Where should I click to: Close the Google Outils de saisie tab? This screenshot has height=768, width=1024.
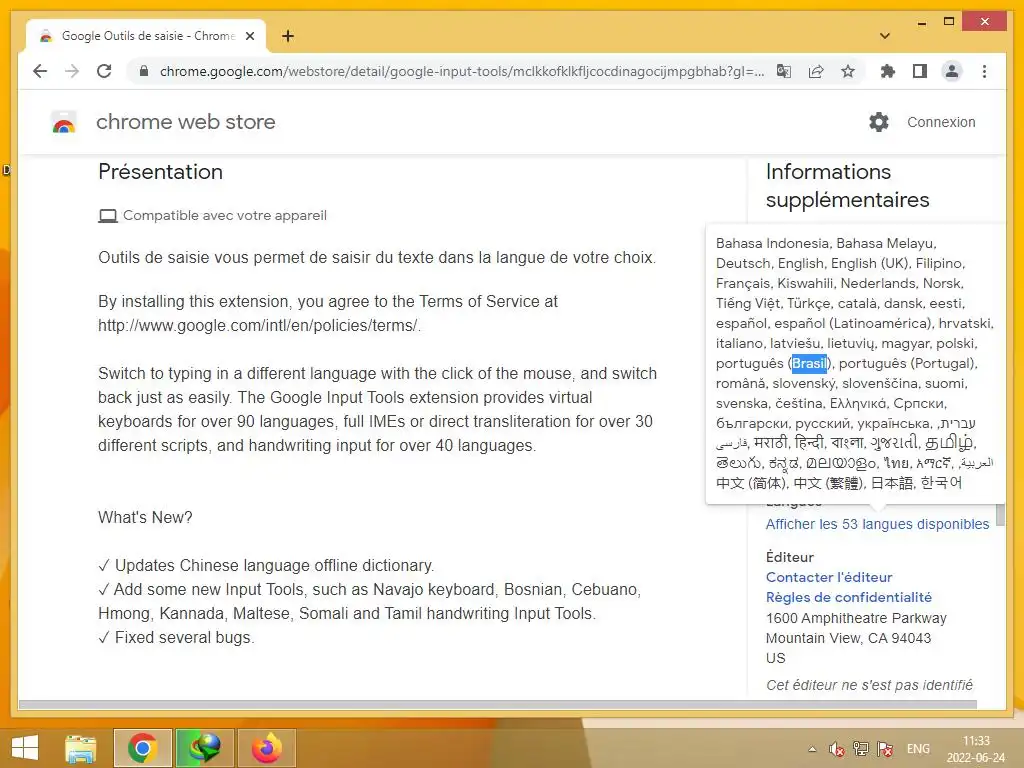point(249,36)
